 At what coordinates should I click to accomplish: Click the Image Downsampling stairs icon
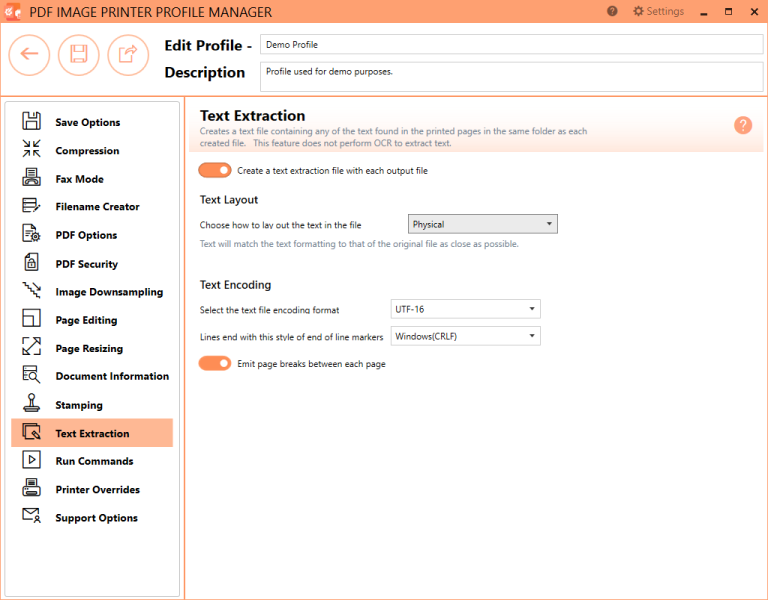[x=31, y=290]
